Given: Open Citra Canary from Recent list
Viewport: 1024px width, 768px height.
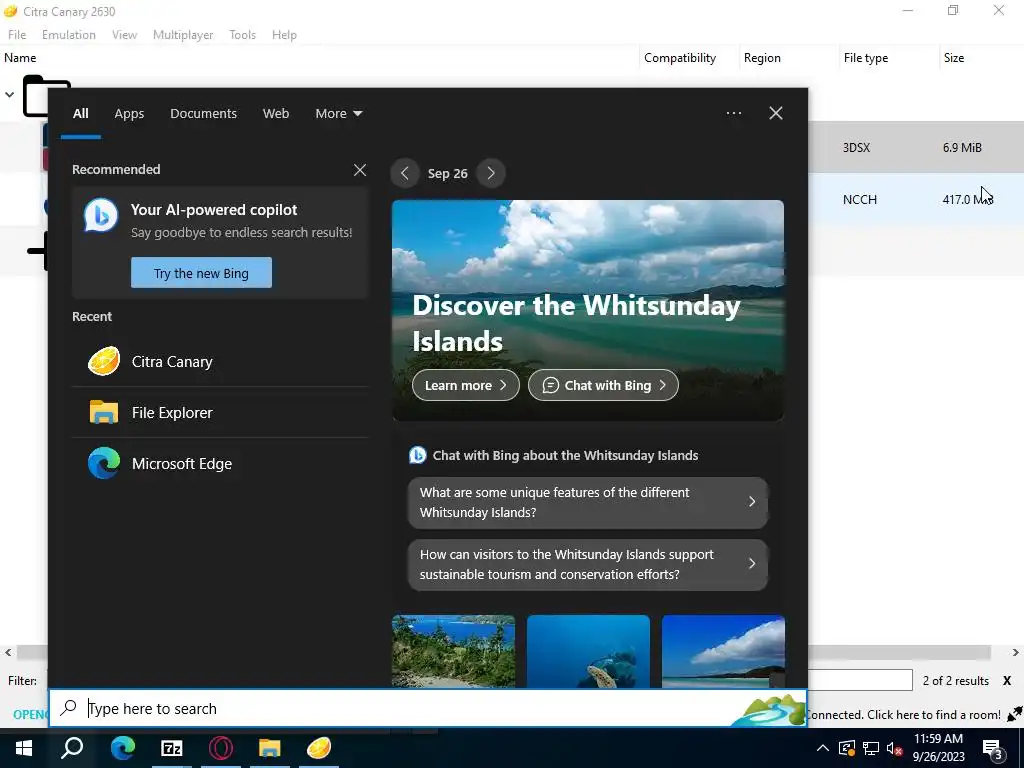Looking at the screenshot, I should coord(220,361).
